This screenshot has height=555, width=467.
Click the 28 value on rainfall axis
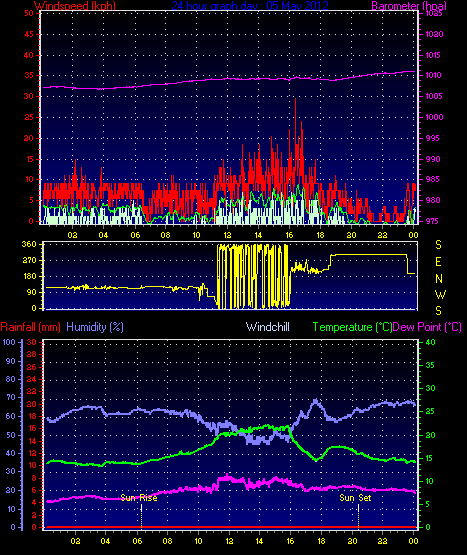(32, 354)
